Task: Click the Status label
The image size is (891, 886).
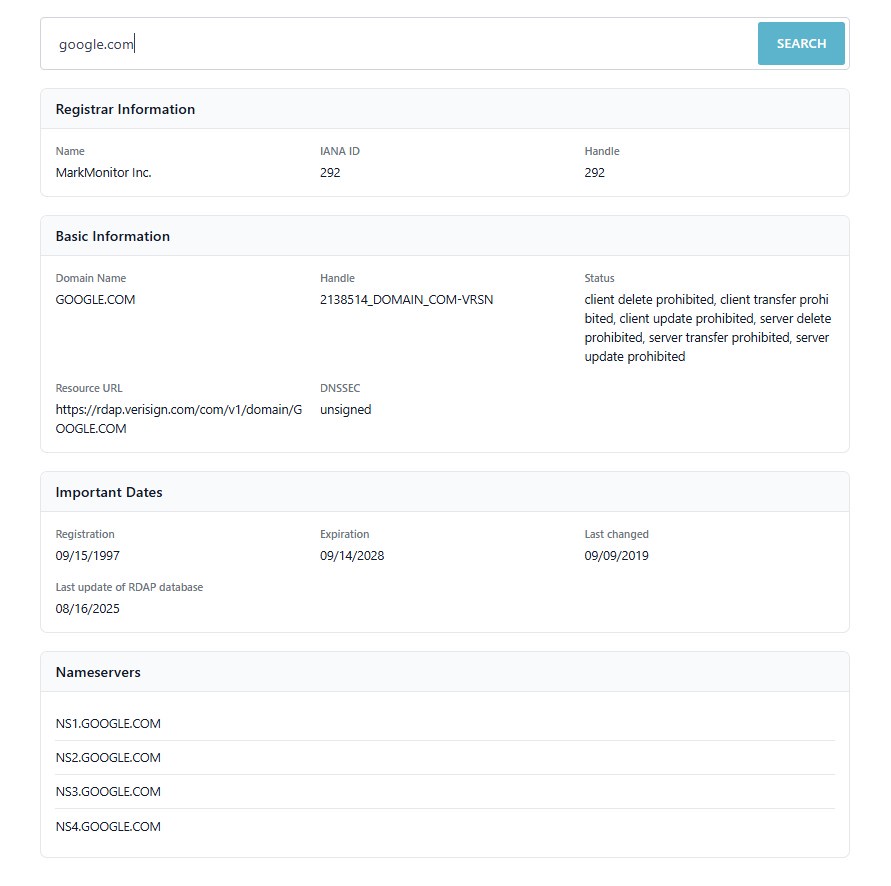Action: 599,278
